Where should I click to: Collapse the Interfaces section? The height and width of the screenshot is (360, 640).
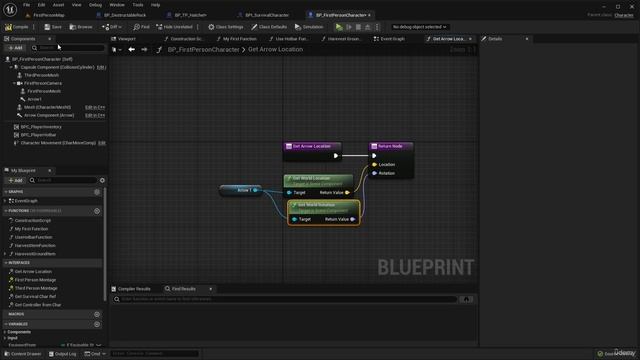[6, 263]
